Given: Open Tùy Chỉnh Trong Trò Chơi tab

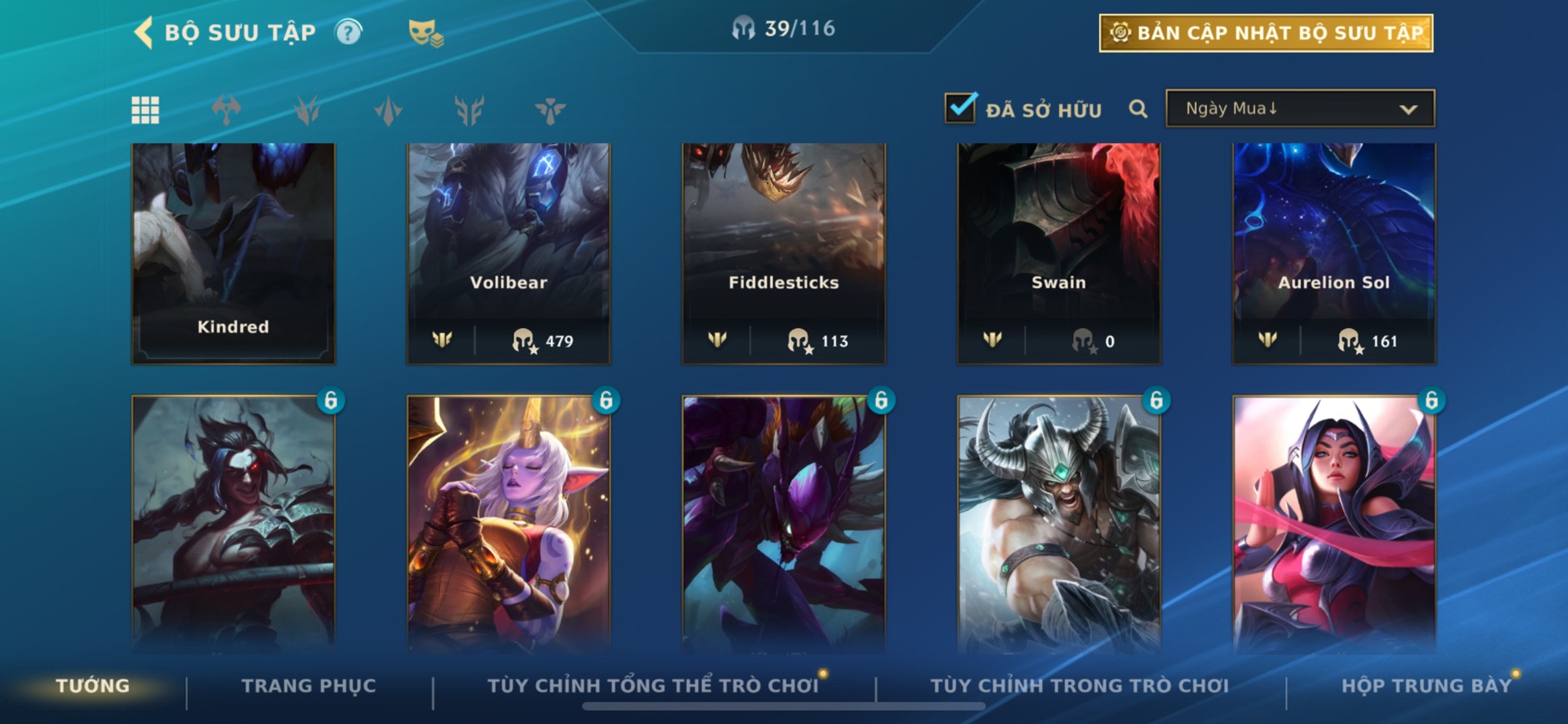Looking at the screenshot, I should point(1079,686).
